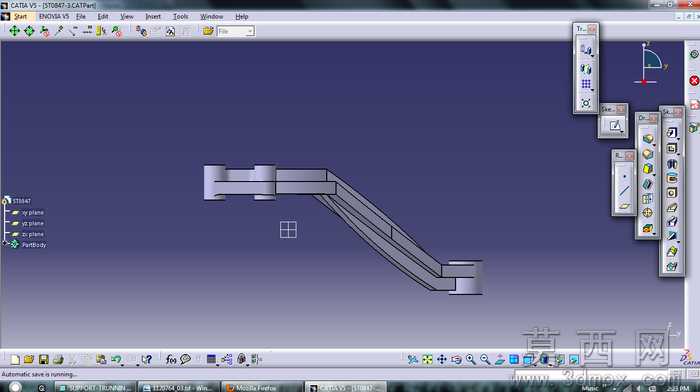700x392 pixels.
Task: Select the Thread/Tap tool
Action: pos(648,213)
